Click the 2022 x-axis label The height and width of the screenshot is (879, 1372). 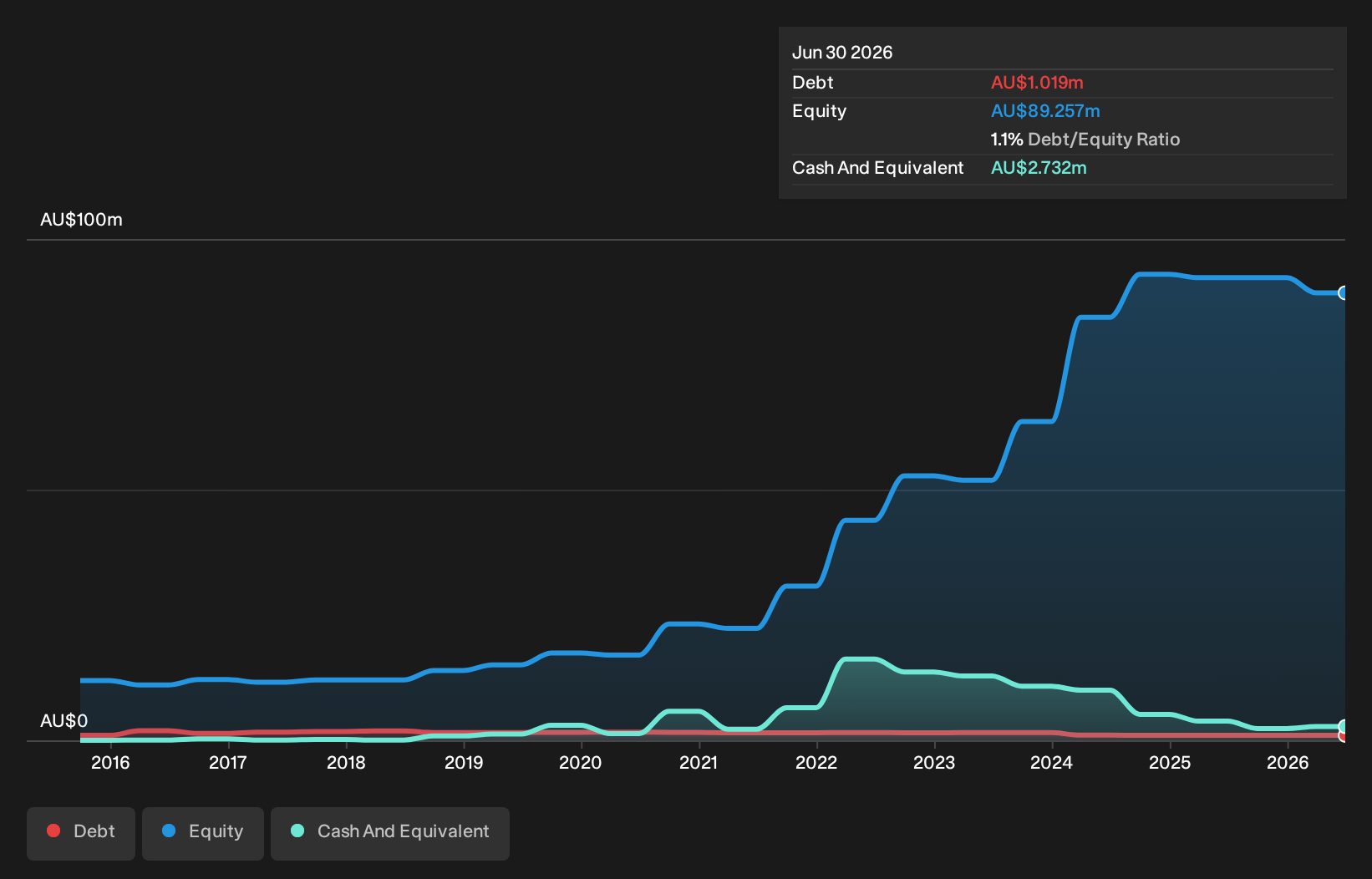click(816, 762)
